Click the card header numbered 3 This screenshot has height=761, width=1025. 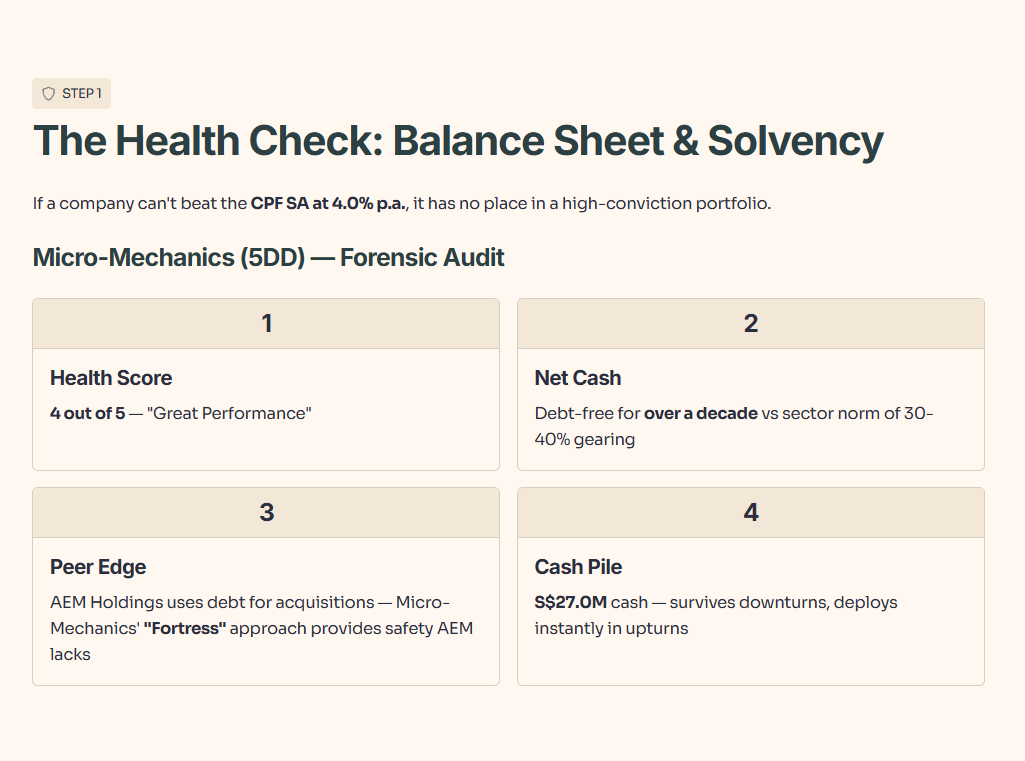click(266, 513)
